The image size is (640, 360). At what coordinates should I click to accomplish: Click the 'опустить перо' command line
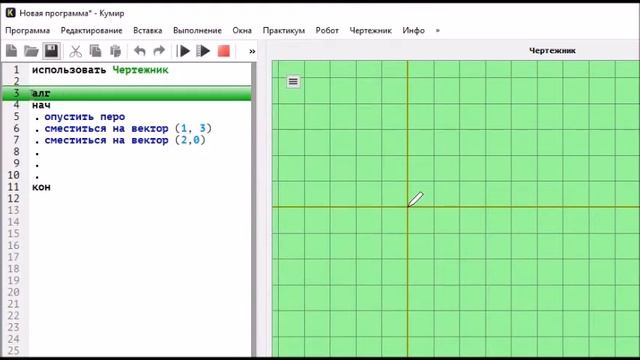point(84,117)
